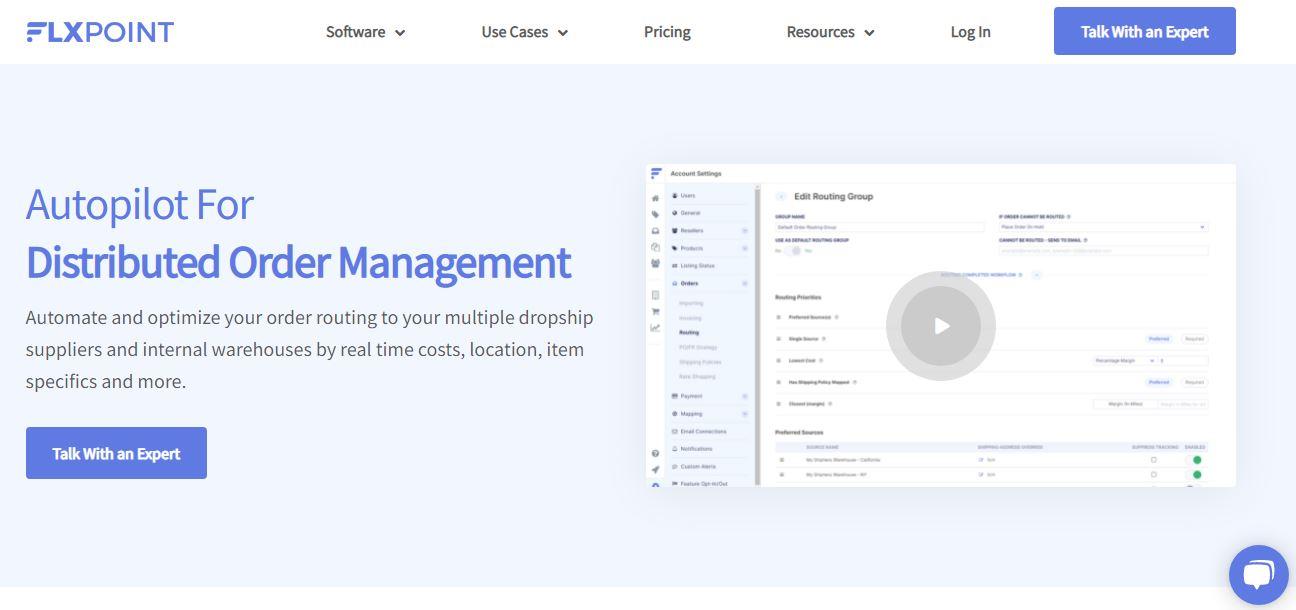This screenshot has width=1296, height=610.
Task: Open the live chat bubble widget
Action: point(1258,574)
